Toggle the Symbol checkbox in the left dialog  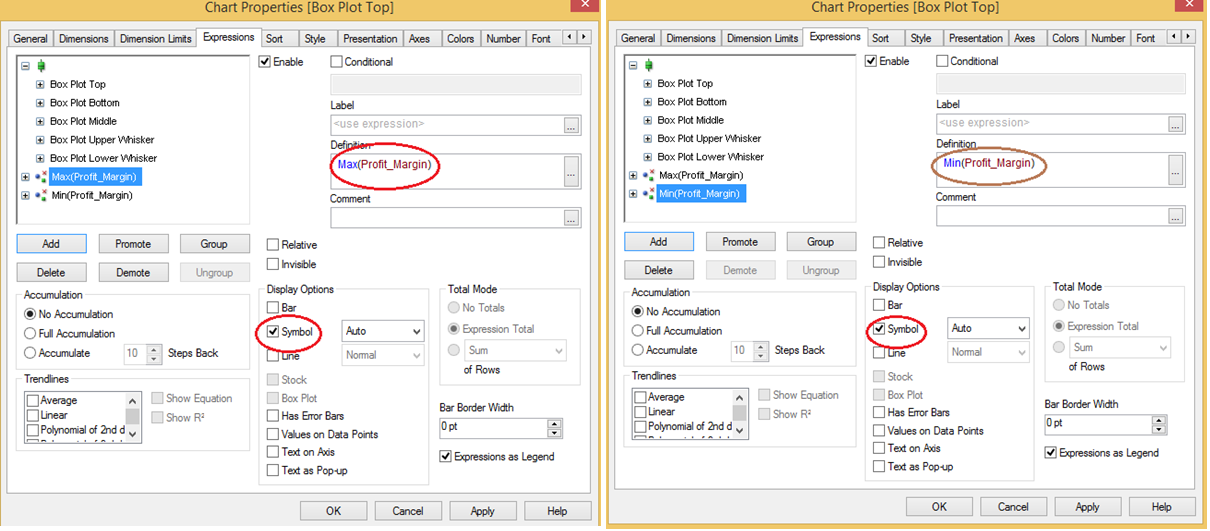[x=273, y=331]
